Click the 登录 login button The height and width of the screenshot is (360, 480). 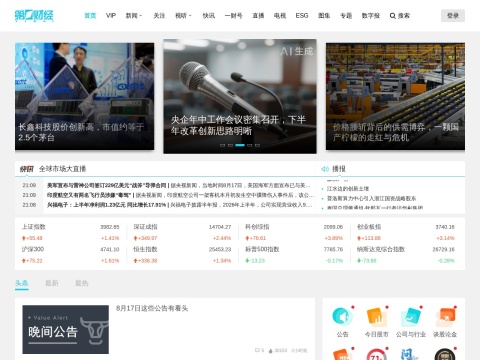[453, 16]
